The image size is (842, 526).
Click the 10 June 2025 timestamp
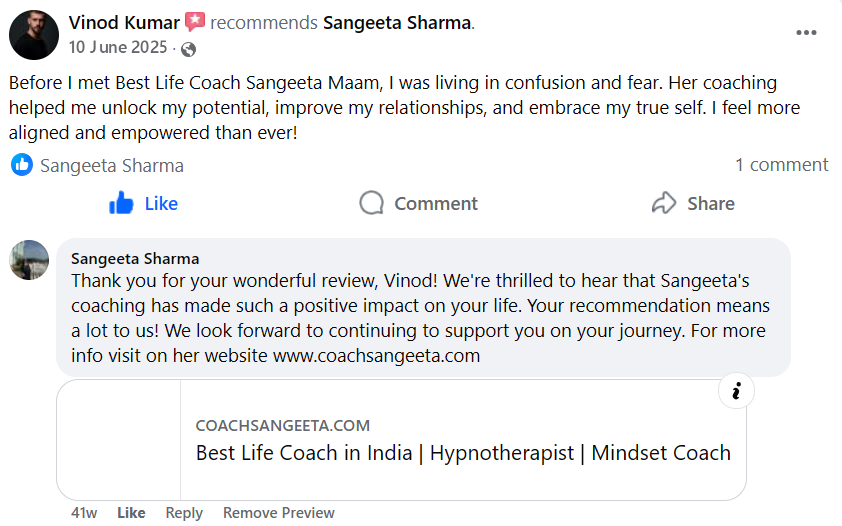click(x=119, y=48)
